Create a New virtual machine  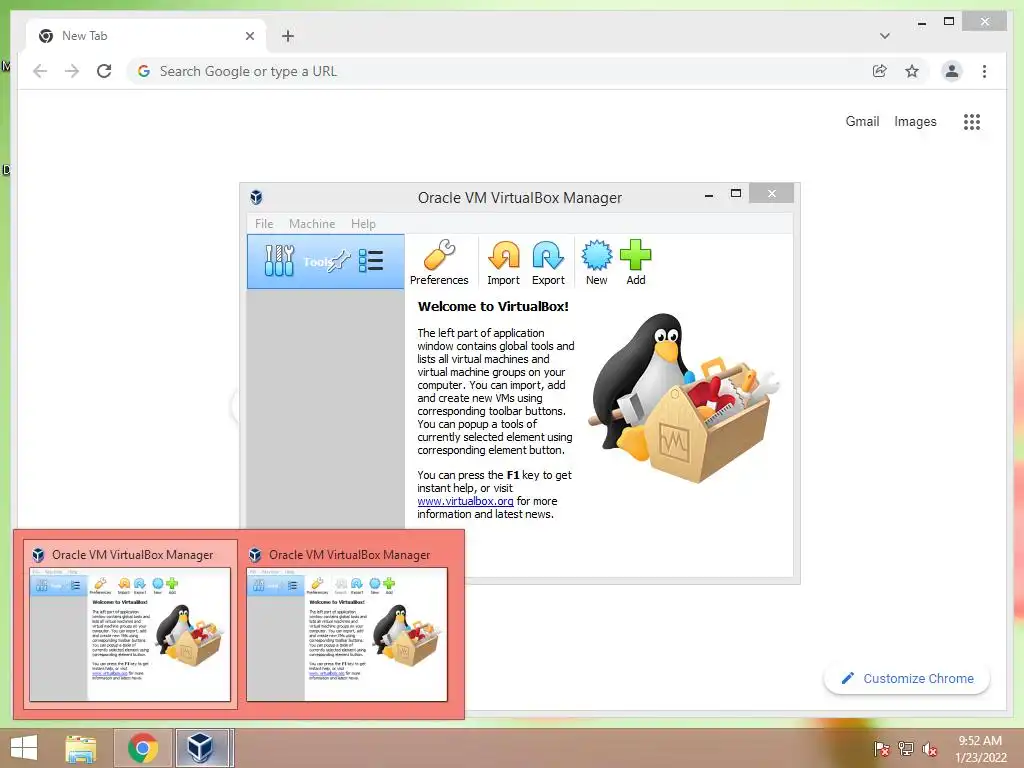click(596, 262)
